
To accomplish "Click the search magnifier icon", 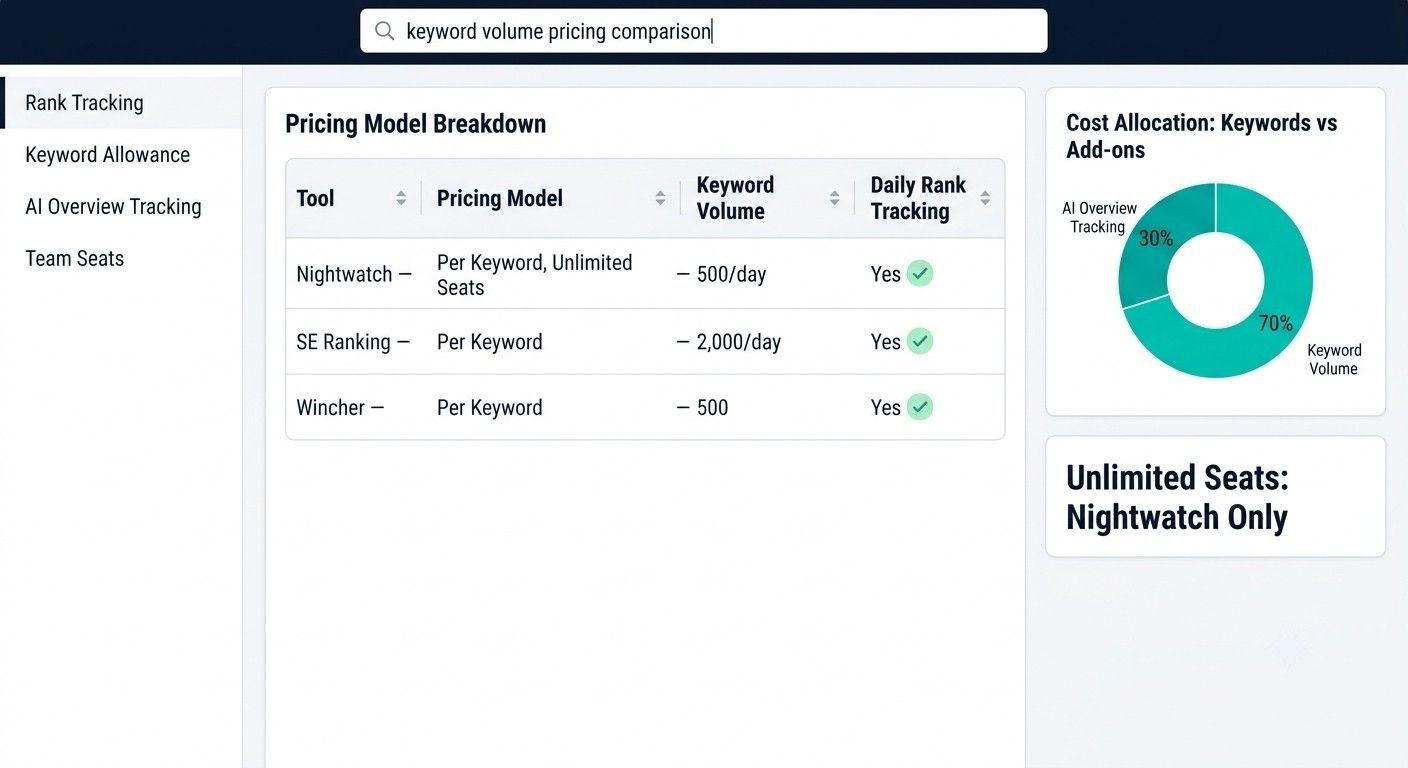I will pos(384,31).
